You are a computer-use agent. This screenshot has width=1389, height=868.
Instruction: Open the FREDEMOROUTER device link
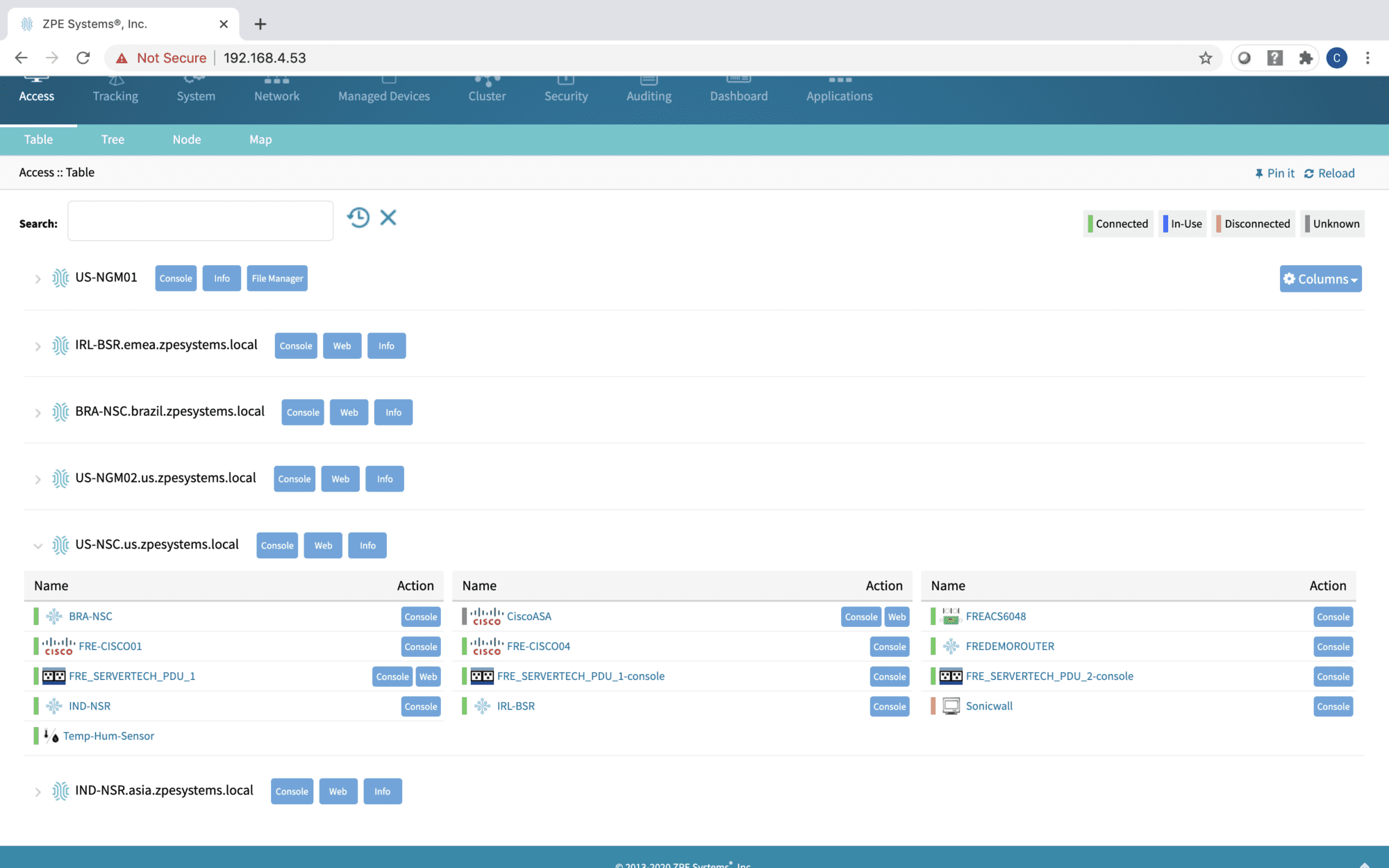(1009, 646)
